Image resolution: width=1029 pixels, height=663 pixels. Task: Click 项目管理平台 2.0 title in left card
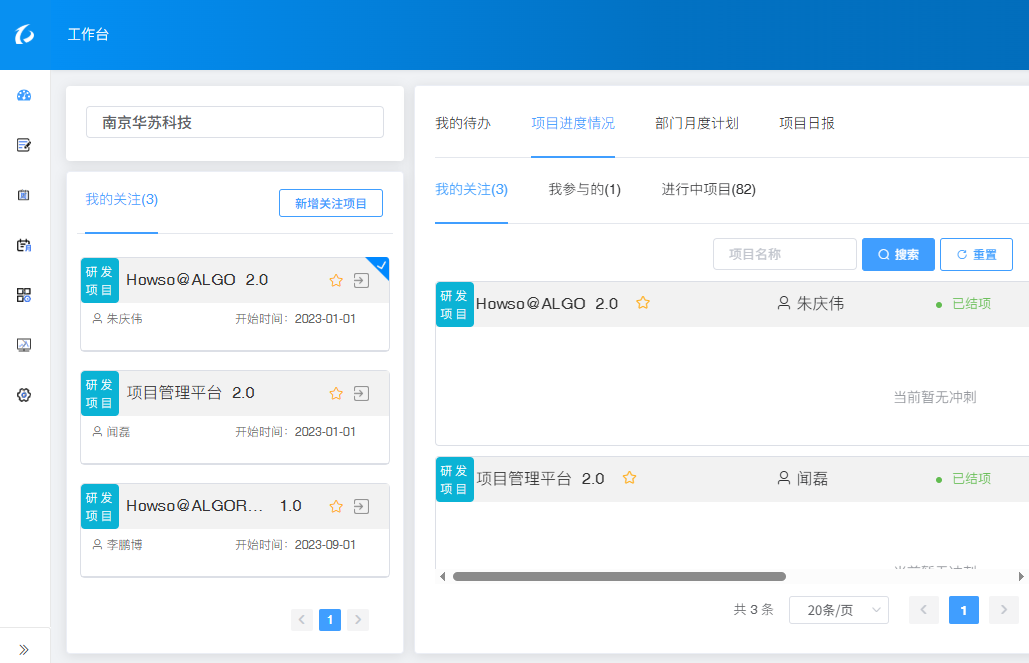190,393
